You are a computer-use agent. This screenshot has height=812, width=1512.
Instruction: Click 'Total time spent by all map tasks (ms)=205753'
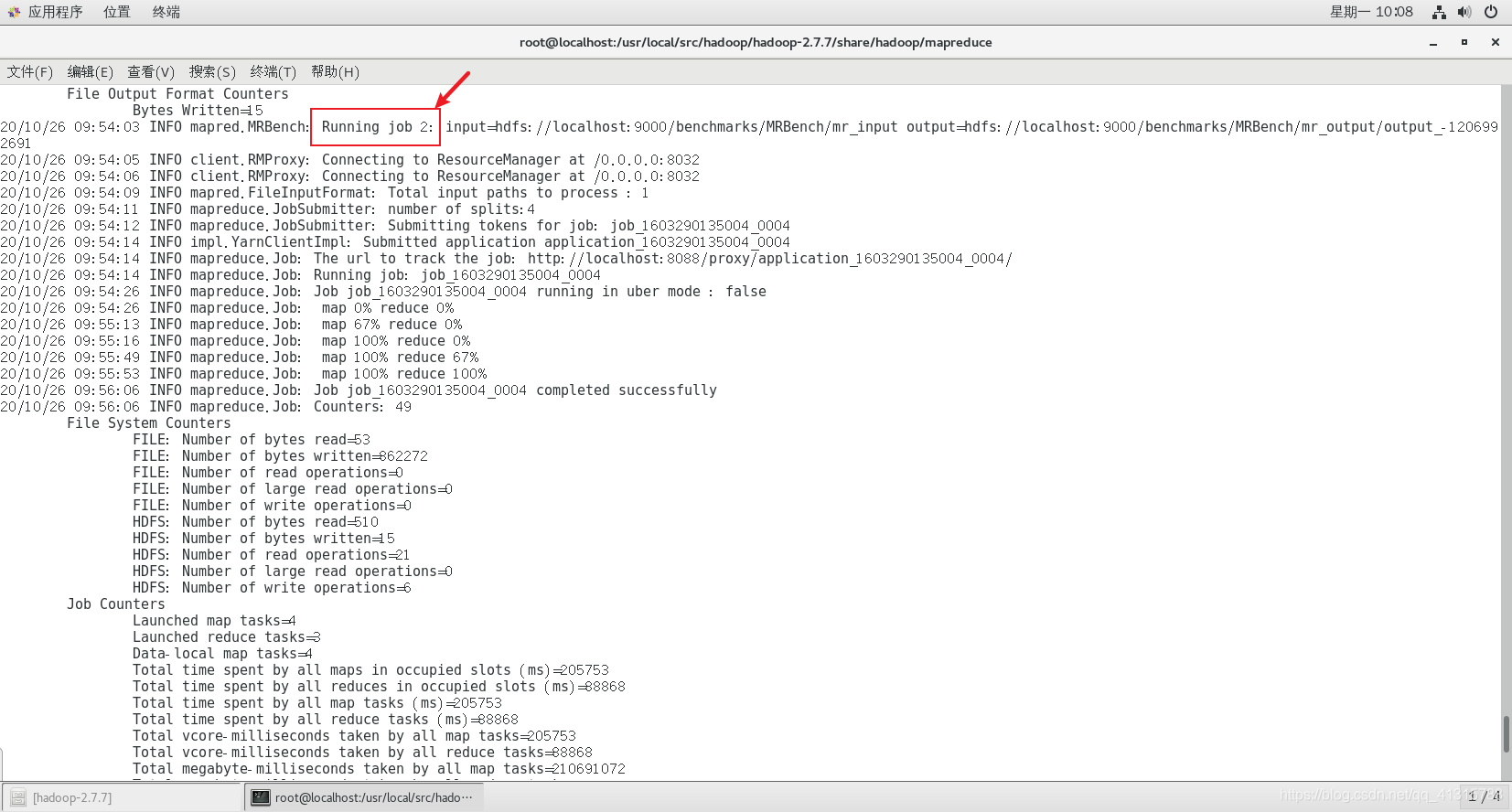(317, 703)
